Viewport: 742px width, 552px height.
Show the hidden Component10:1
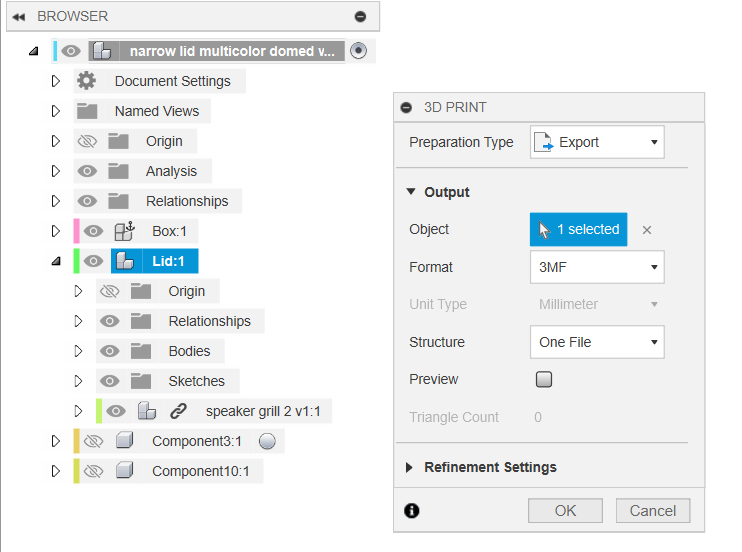click(93, 471)
